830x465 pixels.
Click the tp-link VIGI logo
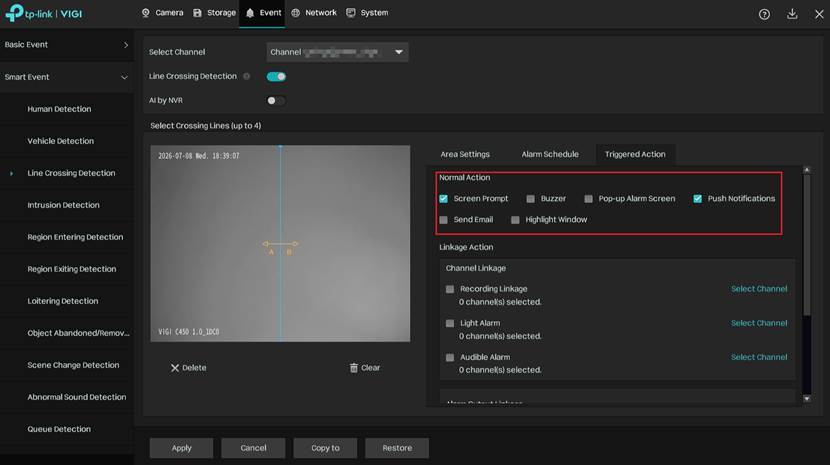click(x=43, y=13)
